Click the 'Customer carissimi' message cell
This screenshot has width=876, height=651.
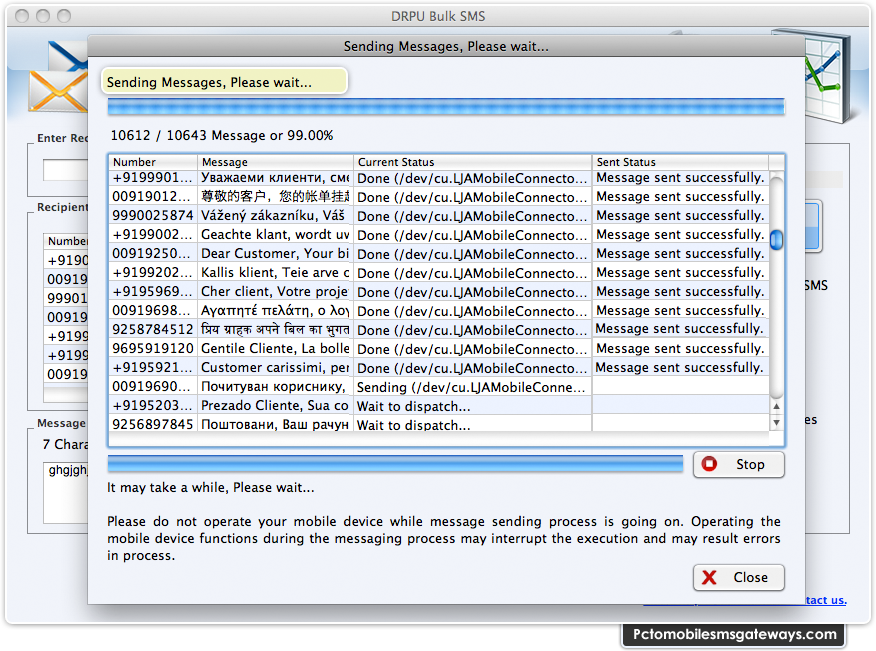(x=275, y=368)
